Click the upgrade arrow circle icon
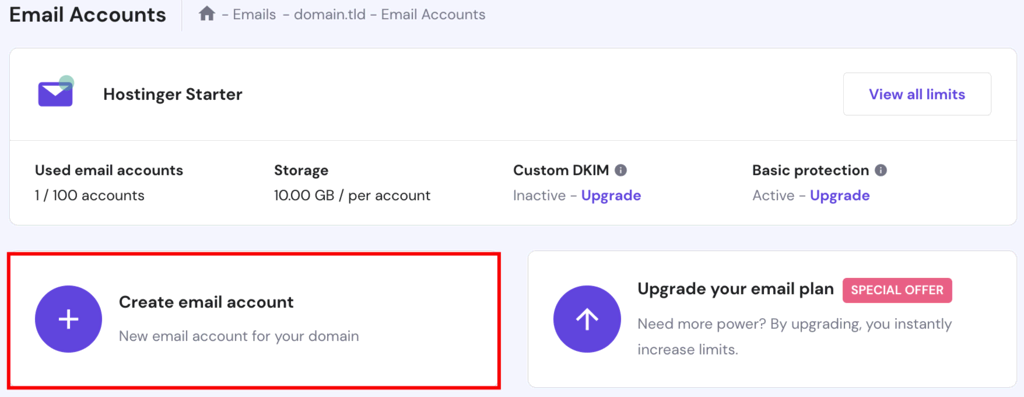Viewport: 1024px width, 397px height. 587,319
